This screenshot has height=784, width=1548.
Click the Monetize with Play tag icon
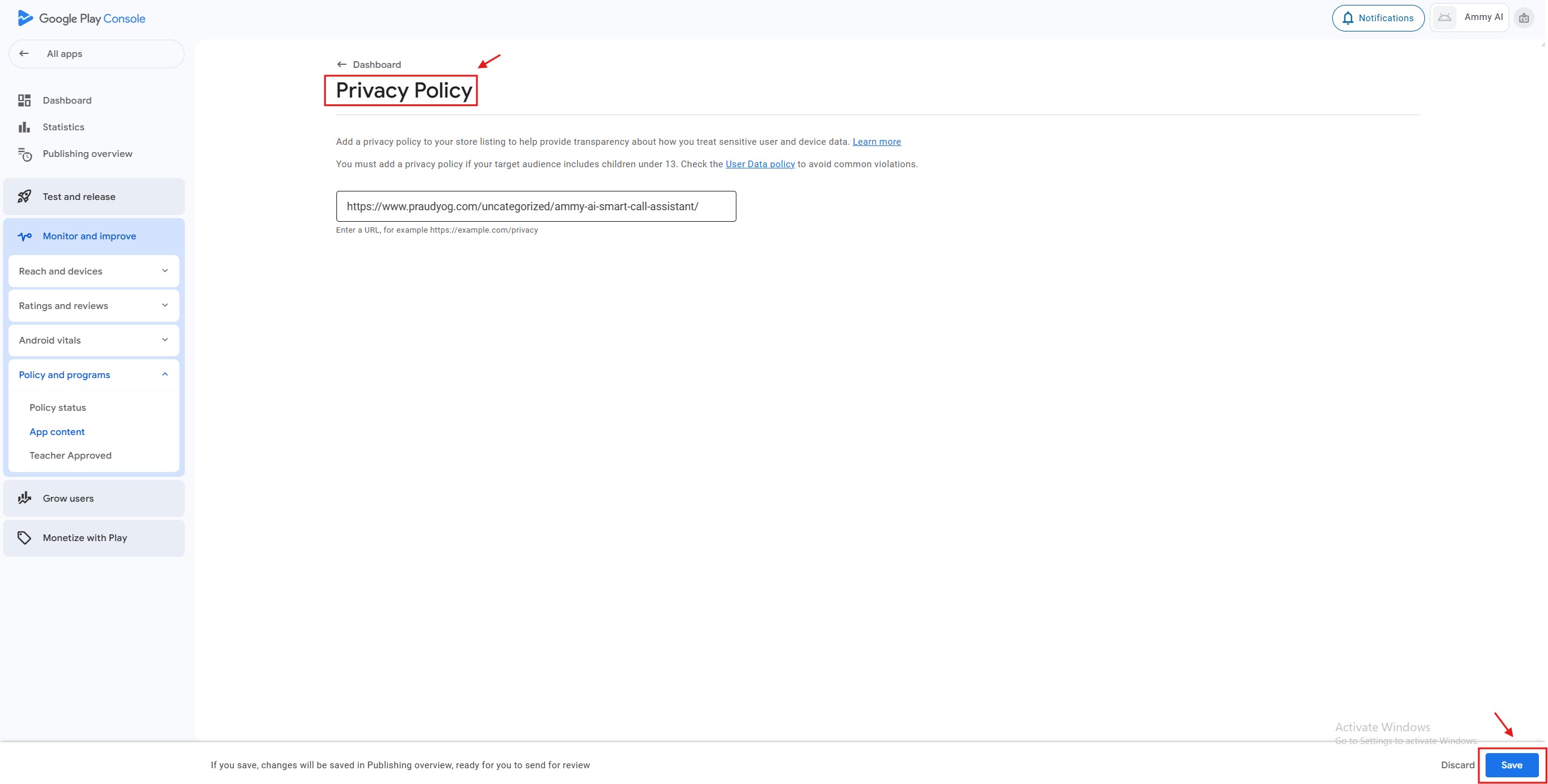[24, 538]
